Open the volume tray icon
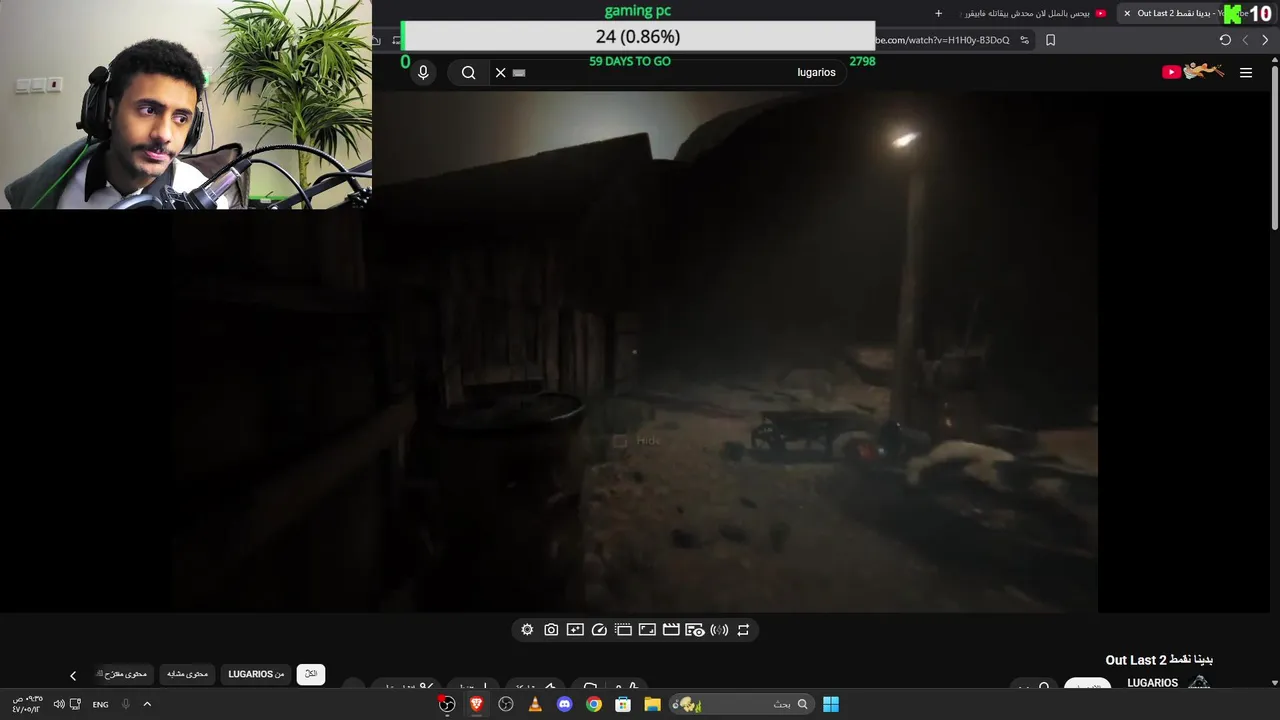The height and width of the screenshot is (720, 1280). (x=58, y=704)
